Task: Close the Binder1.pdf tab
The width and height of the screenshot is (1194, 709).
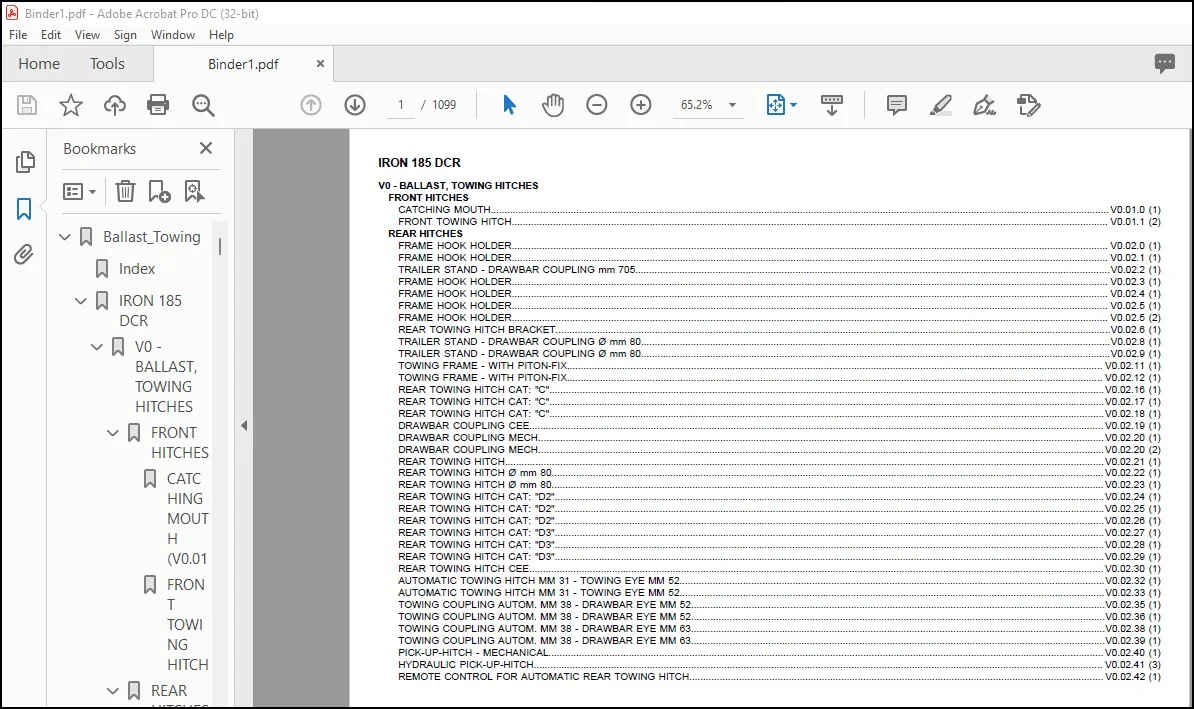Action: 321,63
